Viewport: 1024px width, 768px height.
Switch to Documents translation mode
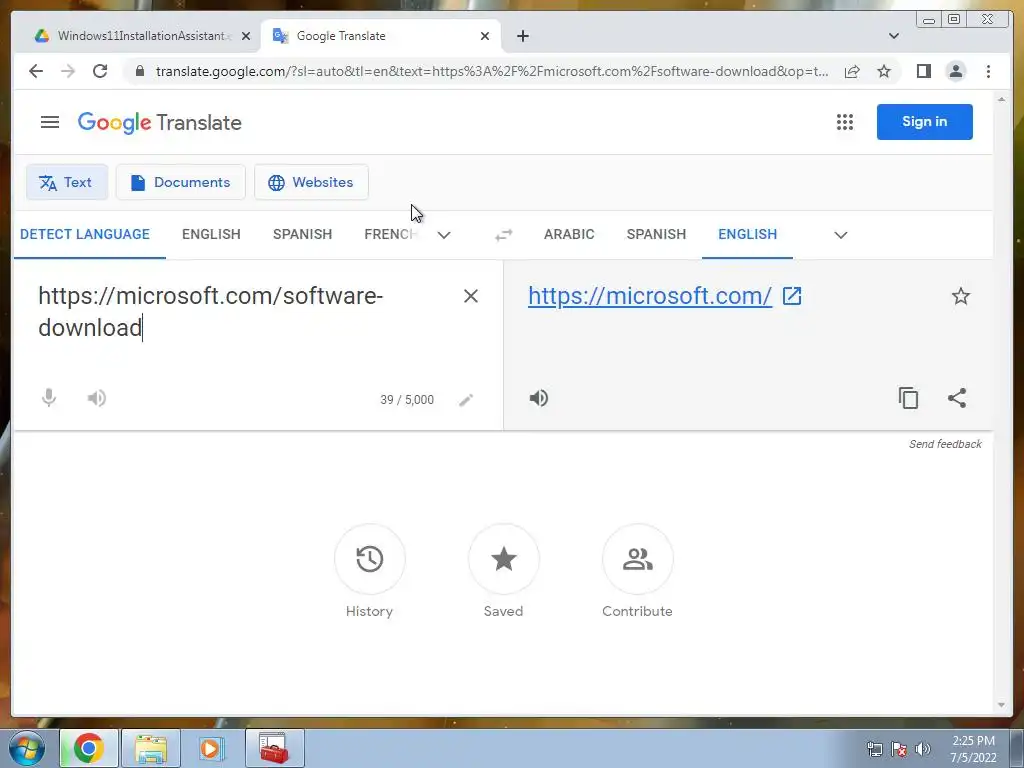pyautogui.click(x=180, y=182)
